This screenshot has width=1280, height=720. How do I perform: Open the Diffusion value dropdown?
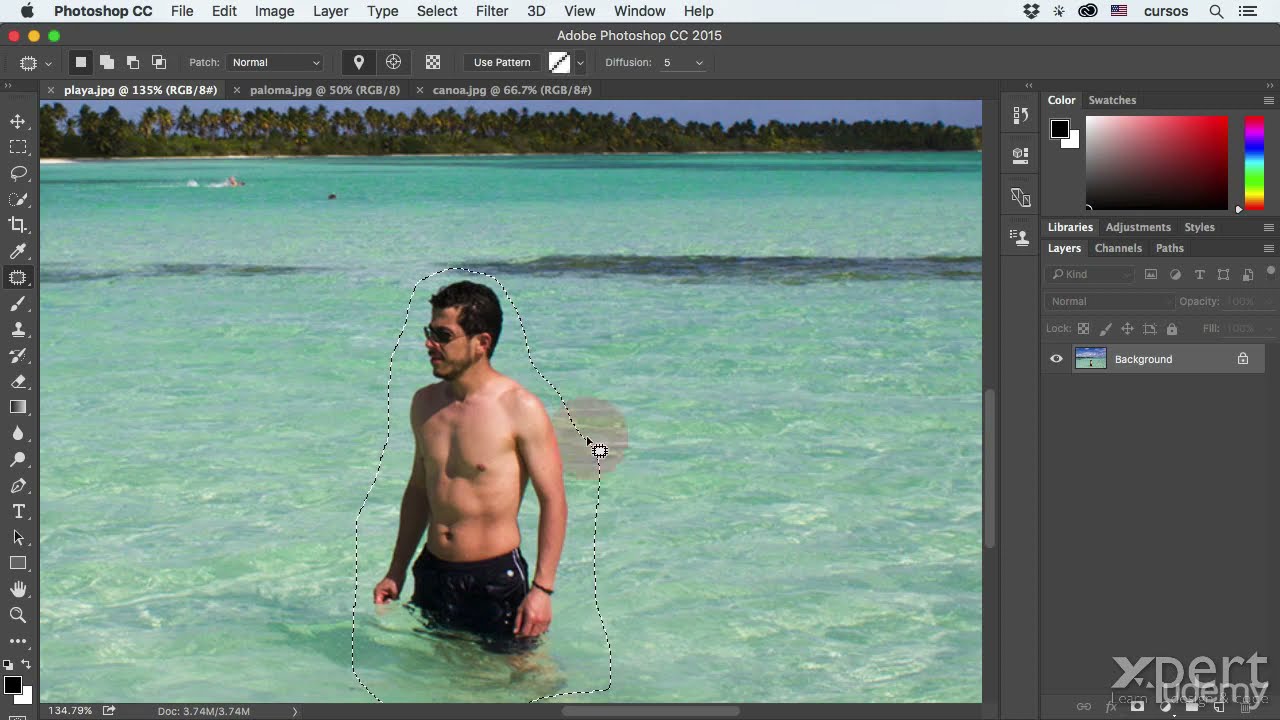pos(699,62)
